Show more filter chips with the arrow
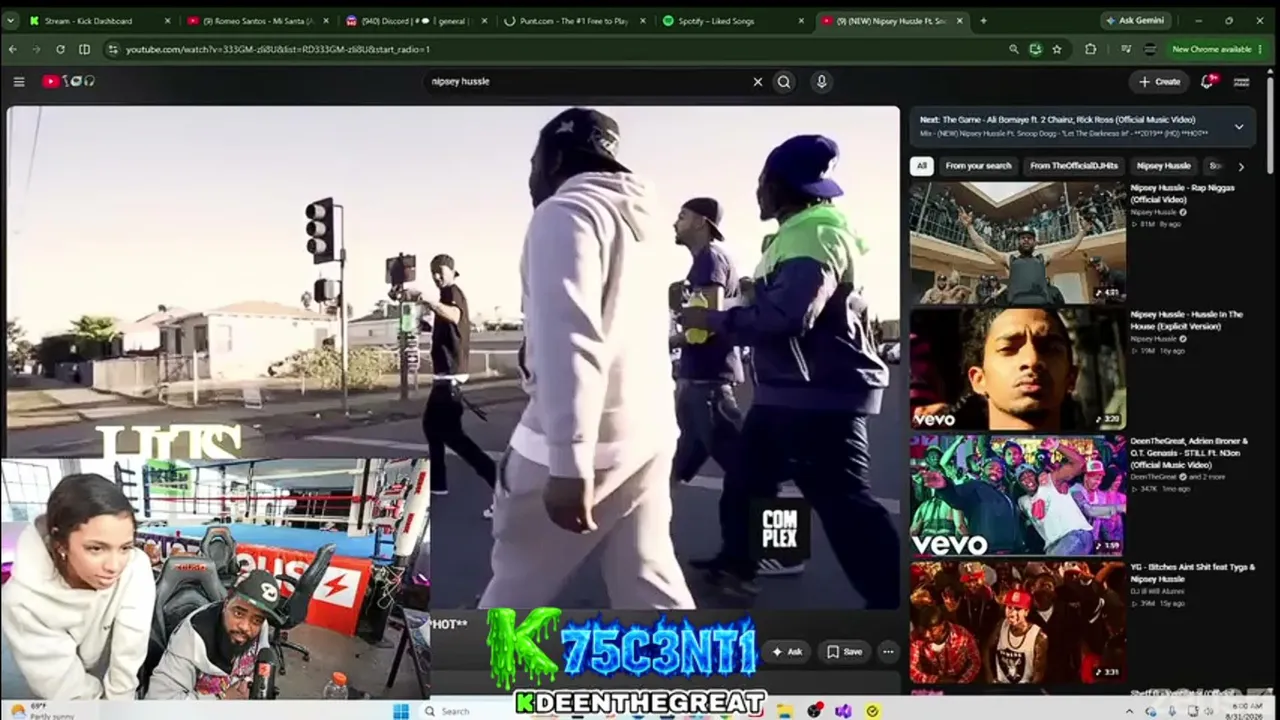The image size is (1280, 720). click(1241, 166)
